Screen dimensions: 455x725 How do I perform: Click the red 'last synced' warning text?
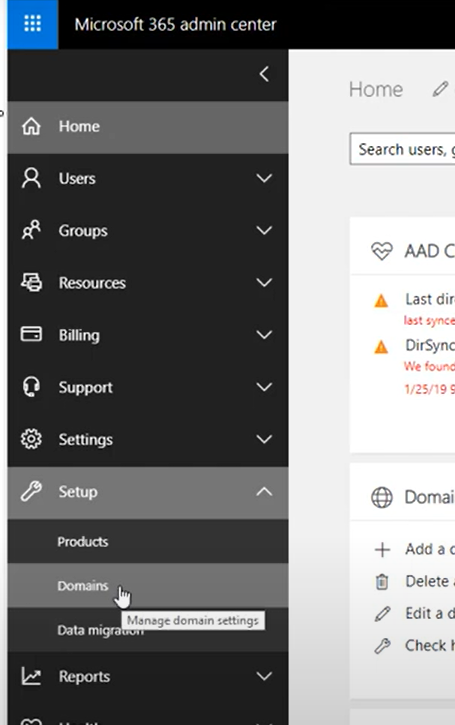point(430,320)
